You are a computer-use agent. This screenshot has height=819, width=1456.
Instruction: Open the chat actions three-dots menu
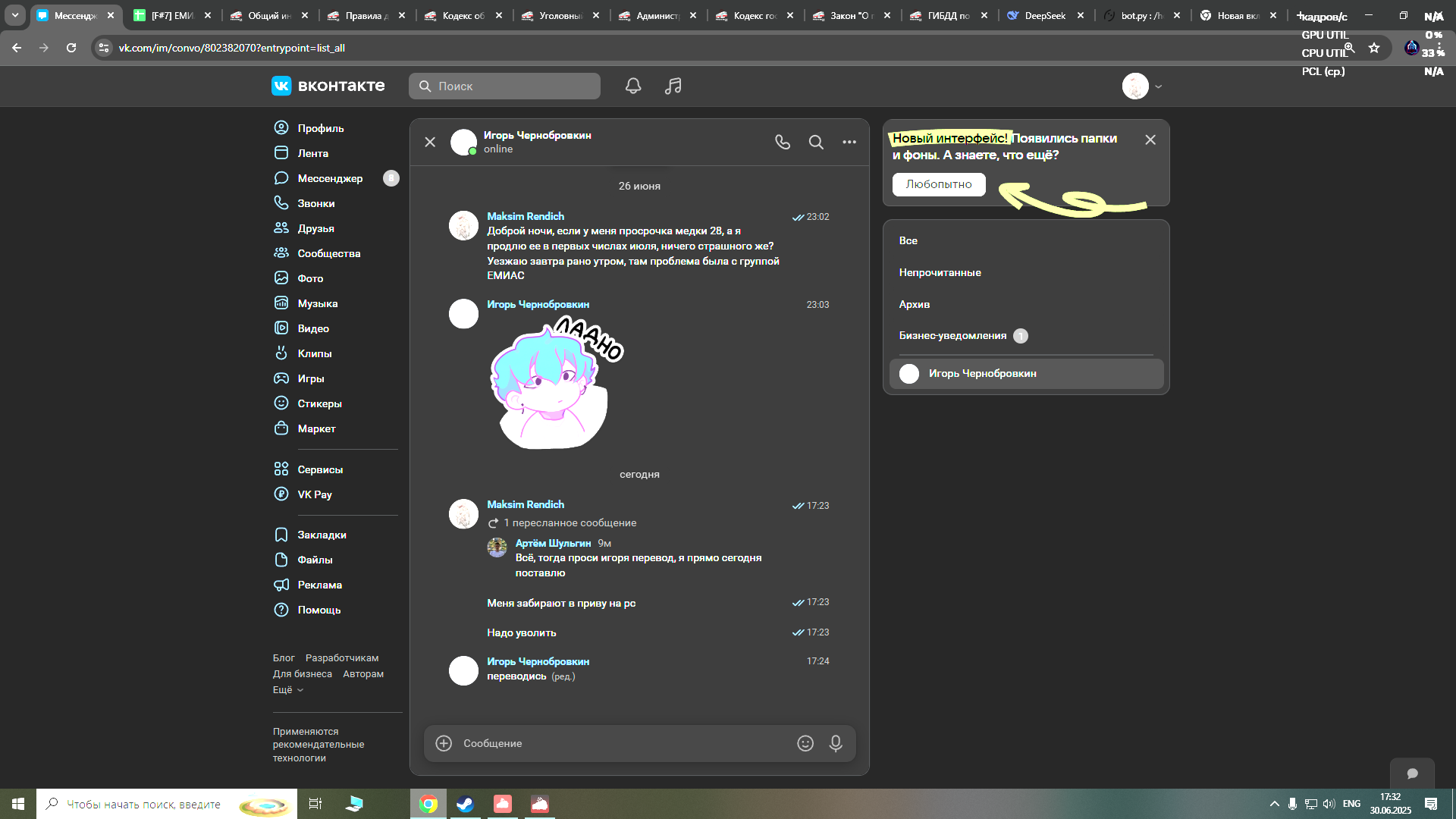[849, 142]
